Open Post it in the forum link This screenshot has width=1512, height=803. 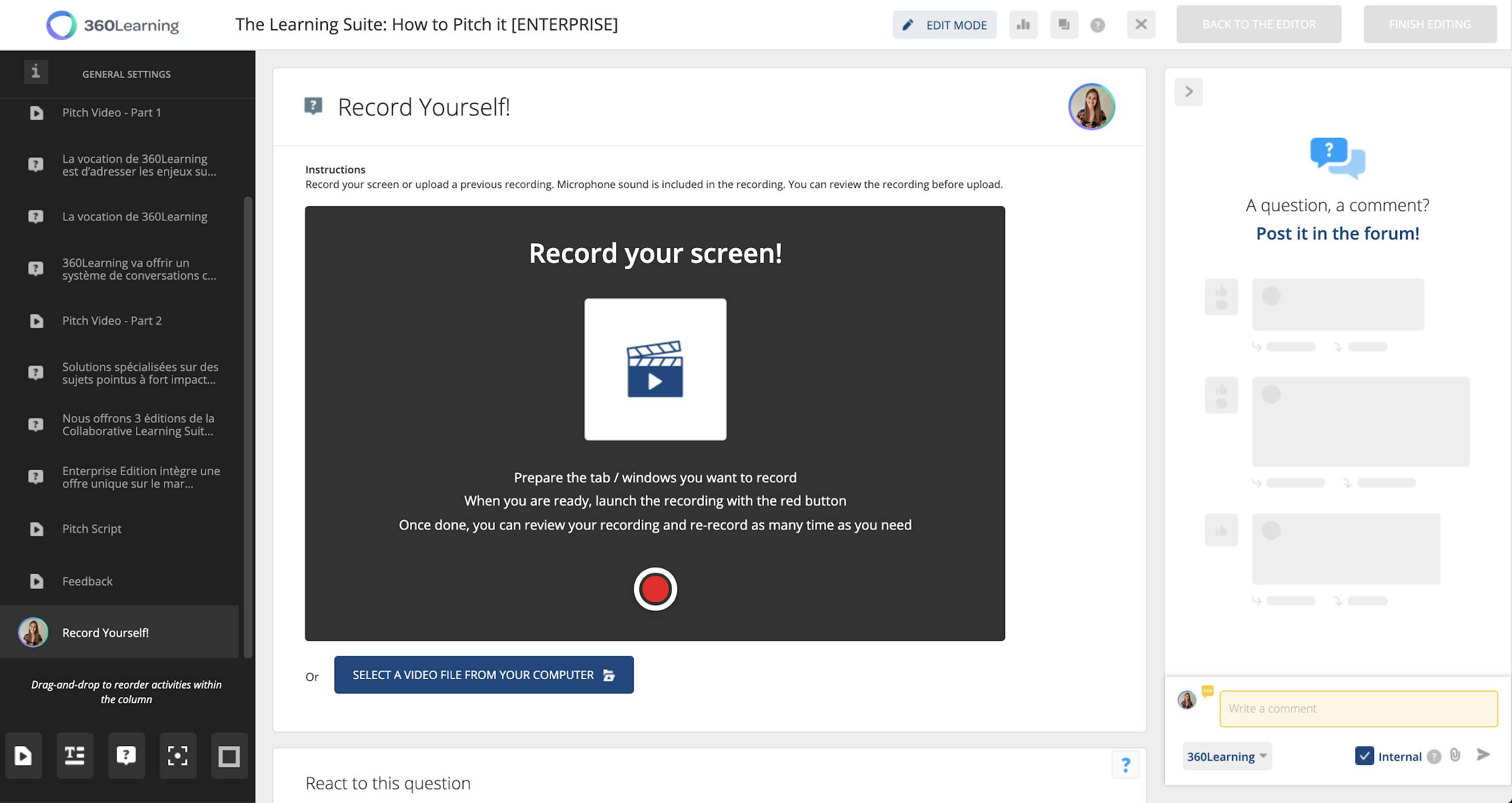coord(1337,233)
